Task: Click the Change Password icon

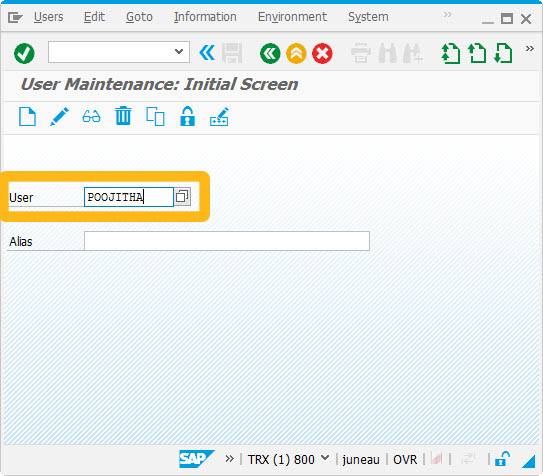Action: tap(219, 117)
